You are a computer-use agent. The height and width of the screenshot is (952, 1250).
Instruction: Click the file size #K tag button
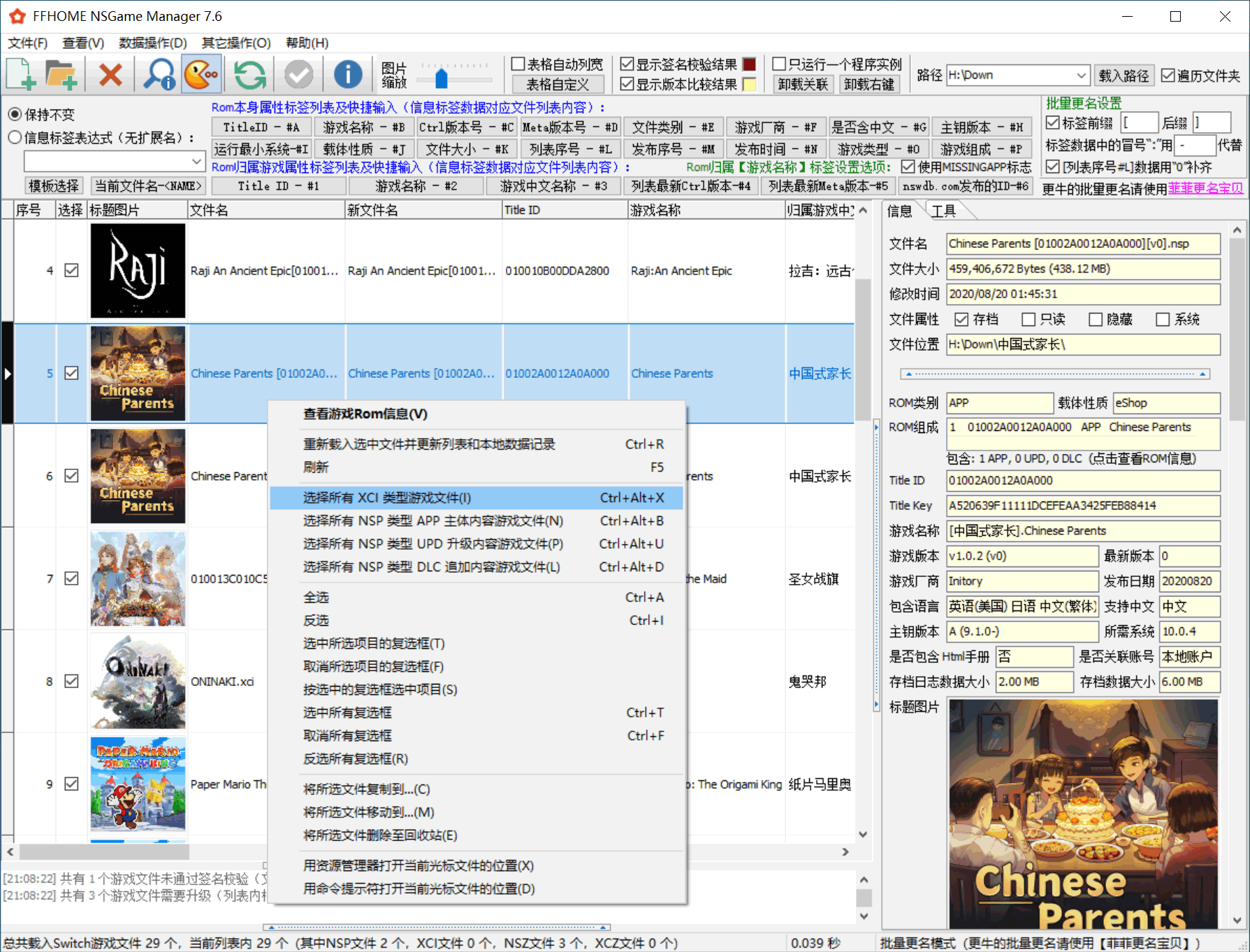(467, 149)
